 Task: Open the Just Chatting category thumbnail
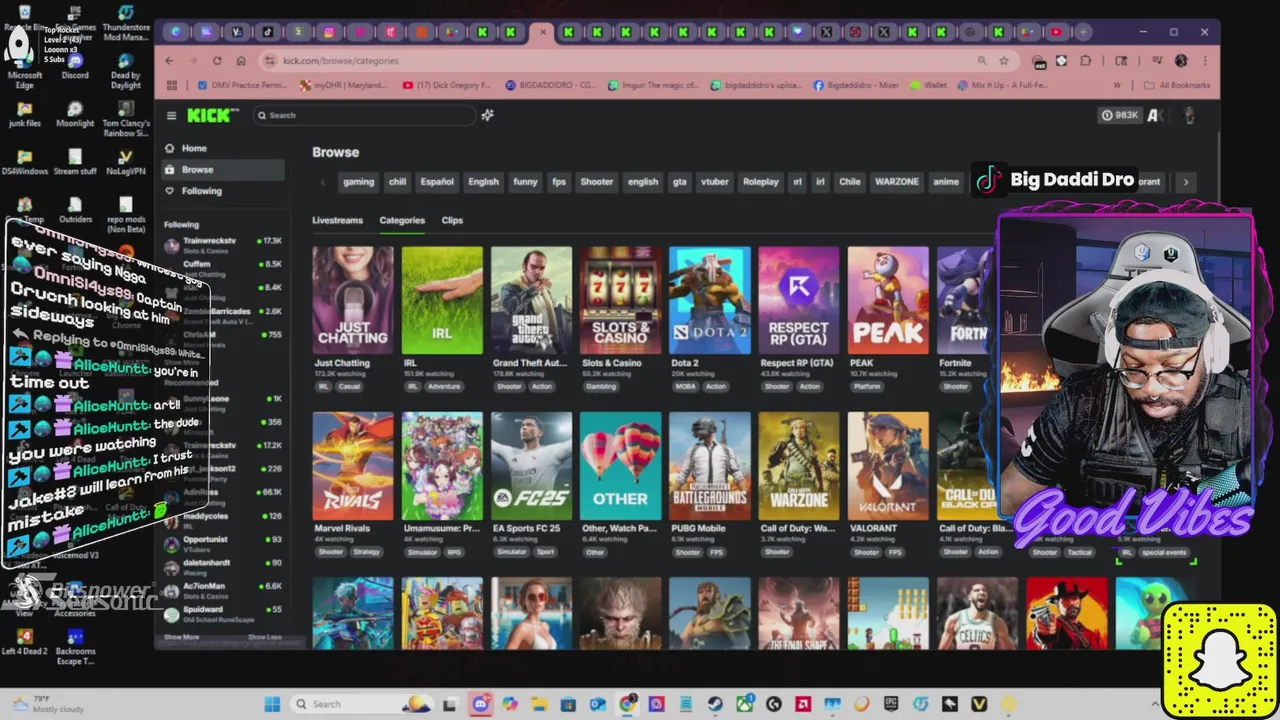353,300
